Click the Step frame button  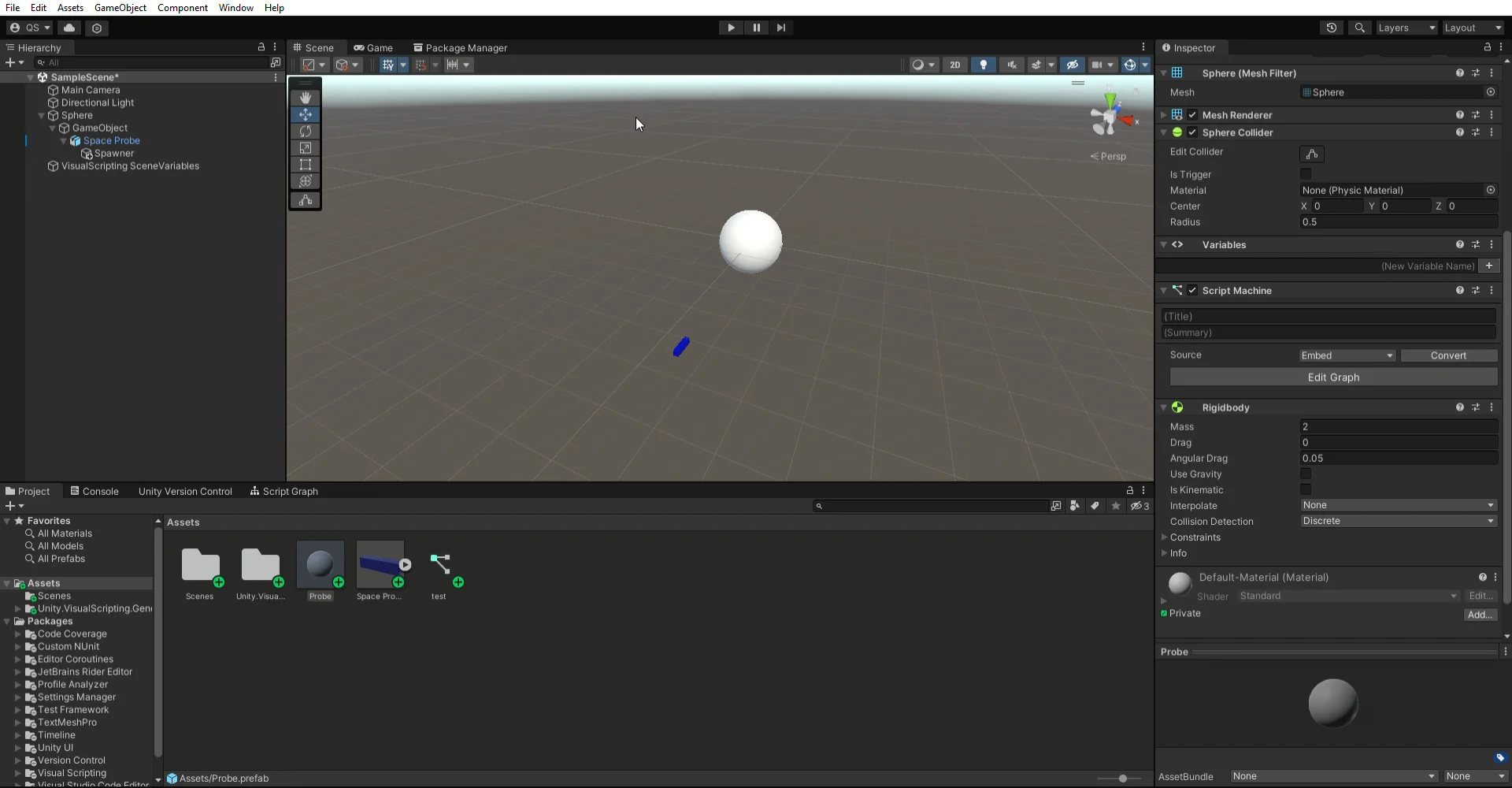(x=781, y=28)
